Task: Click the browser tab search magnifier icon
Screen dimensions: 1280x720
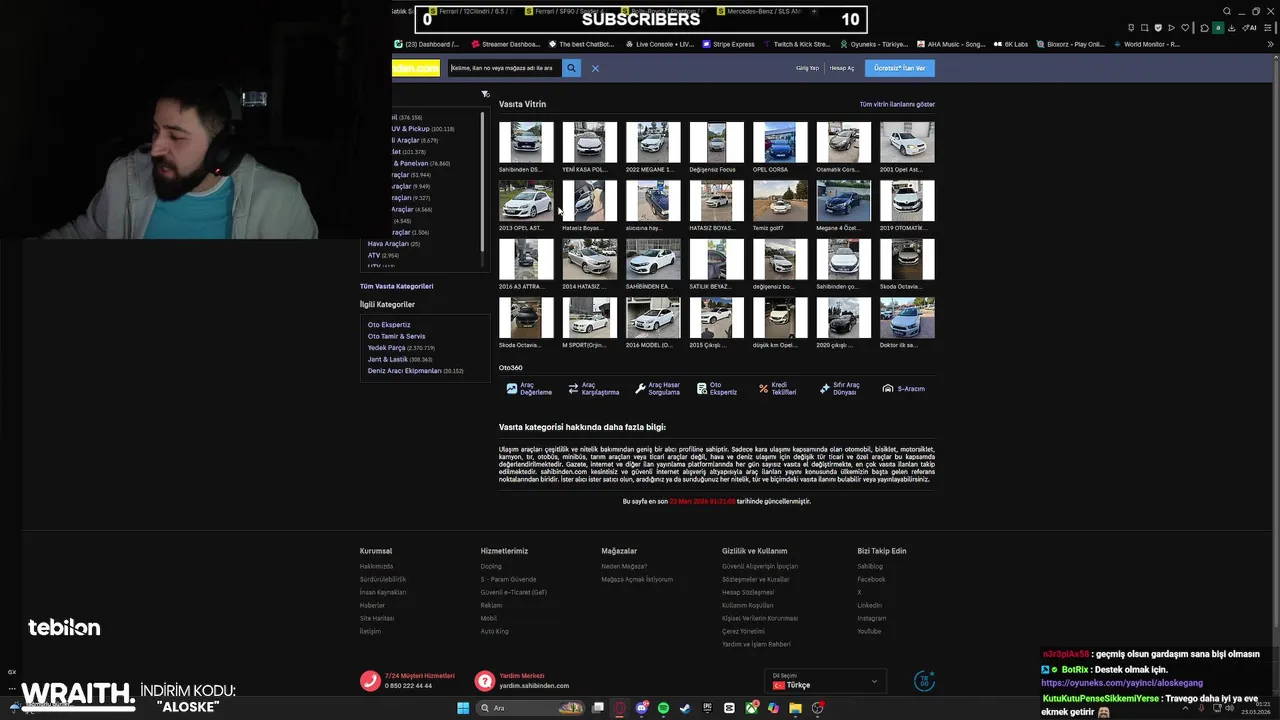Action: coord(1227,12)
